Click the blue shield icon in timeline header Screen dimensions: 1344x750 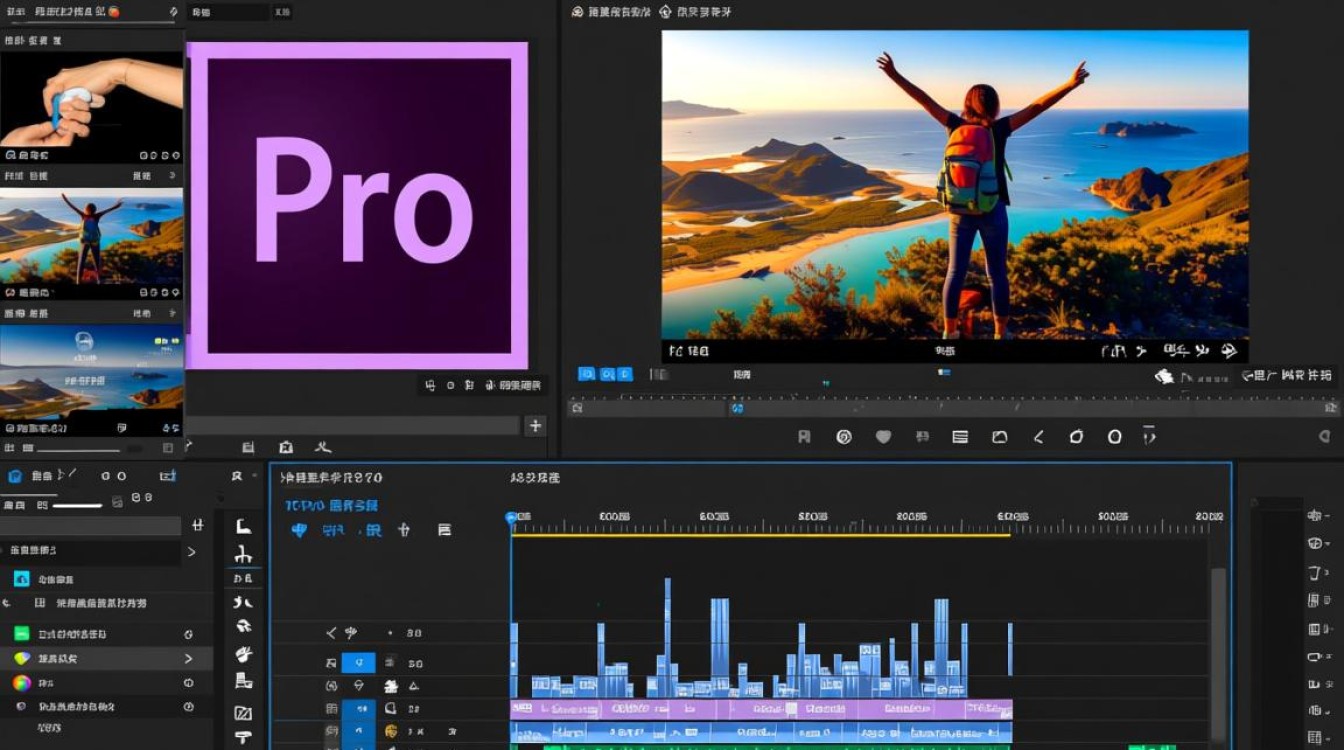tap(298, 530)
